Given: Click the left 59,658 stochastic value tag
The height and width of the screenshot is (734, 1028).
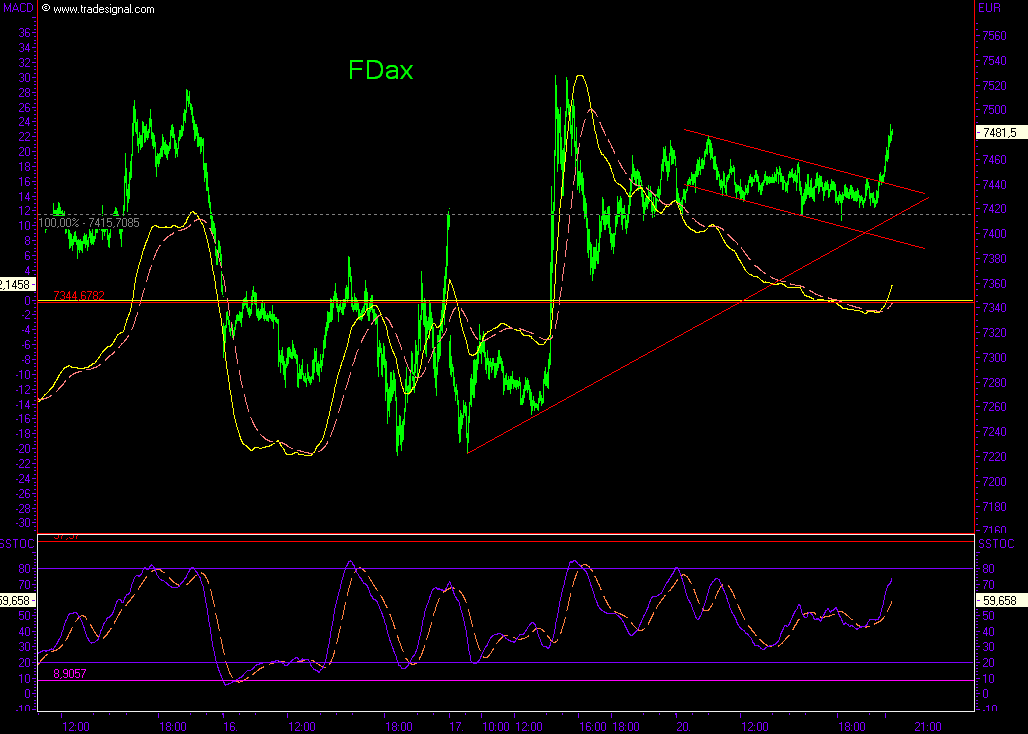Looking at the screenshot, I should (x=17, y=600).
